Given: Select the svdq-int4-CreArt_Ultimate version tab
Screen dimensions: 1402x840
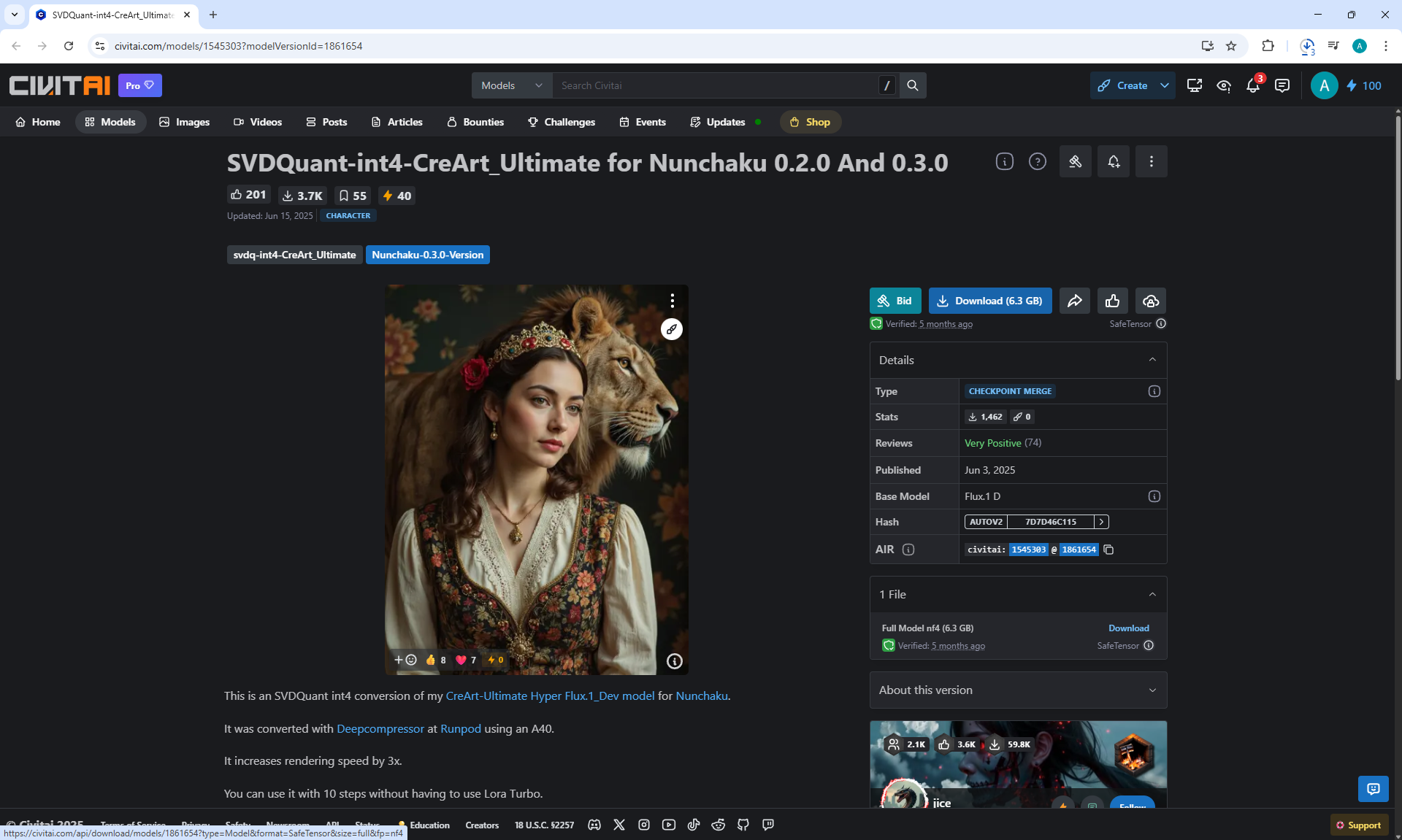Looking at the screenshot, I should coord(294,255).
